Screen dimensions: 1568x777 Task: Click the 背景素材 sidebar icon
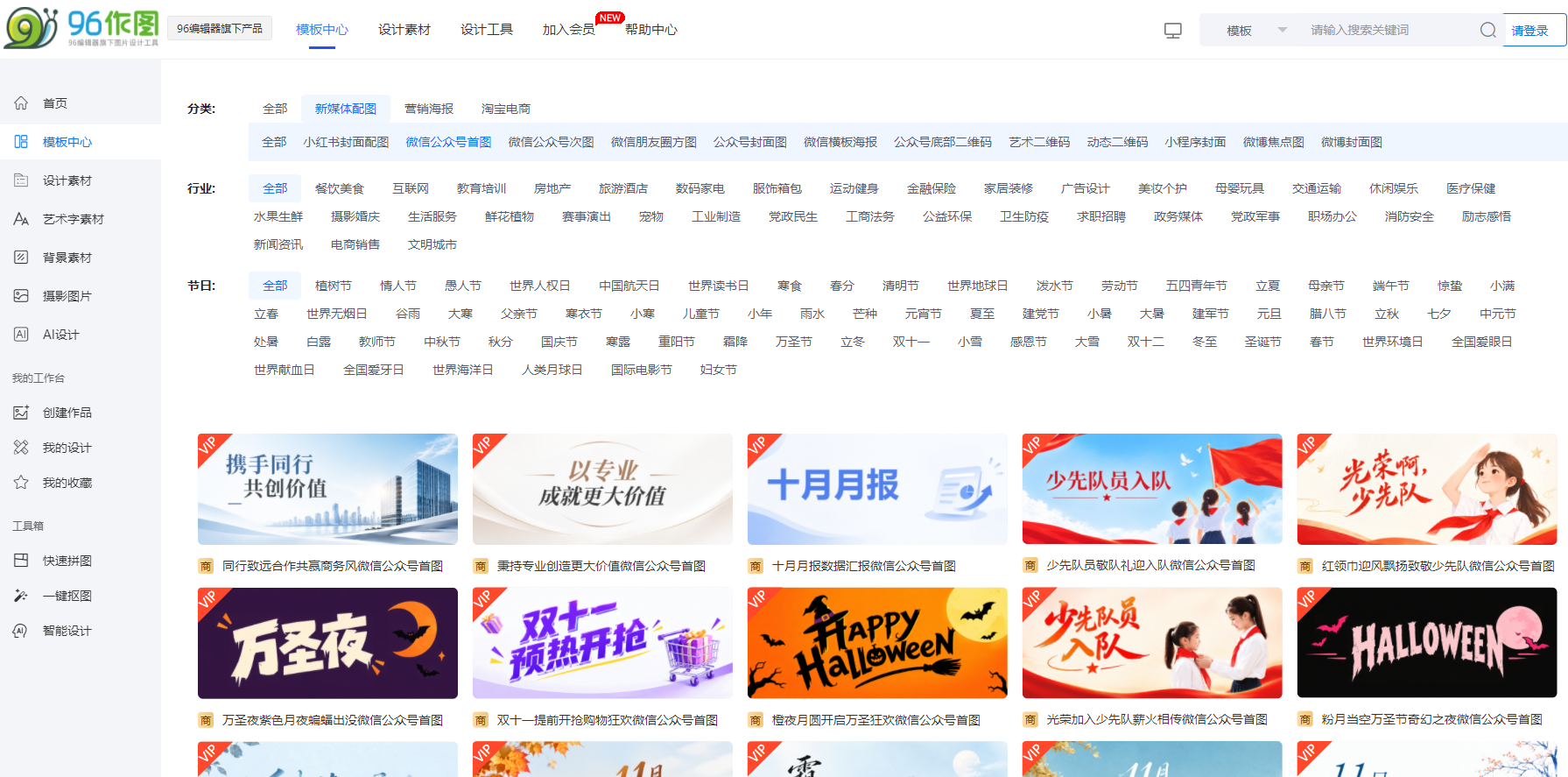click(x=21, y=257)
